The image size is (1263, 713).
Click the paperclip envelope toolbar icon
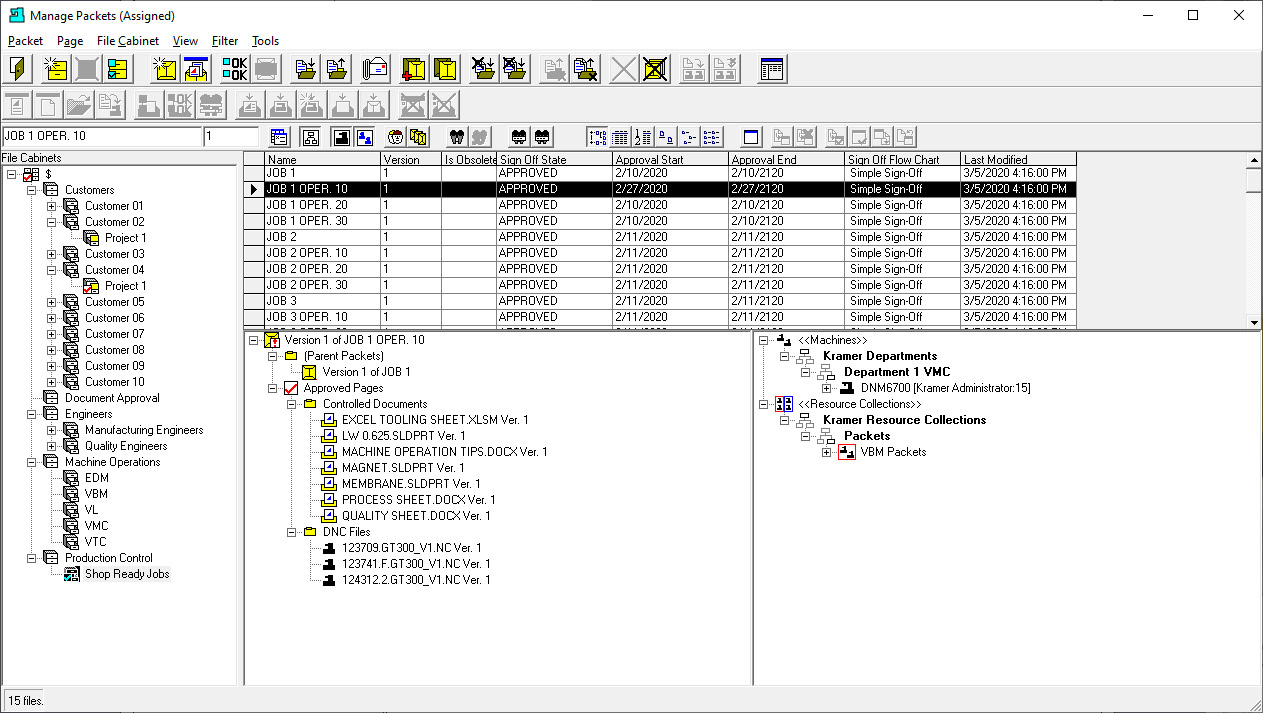click(376, 69)
